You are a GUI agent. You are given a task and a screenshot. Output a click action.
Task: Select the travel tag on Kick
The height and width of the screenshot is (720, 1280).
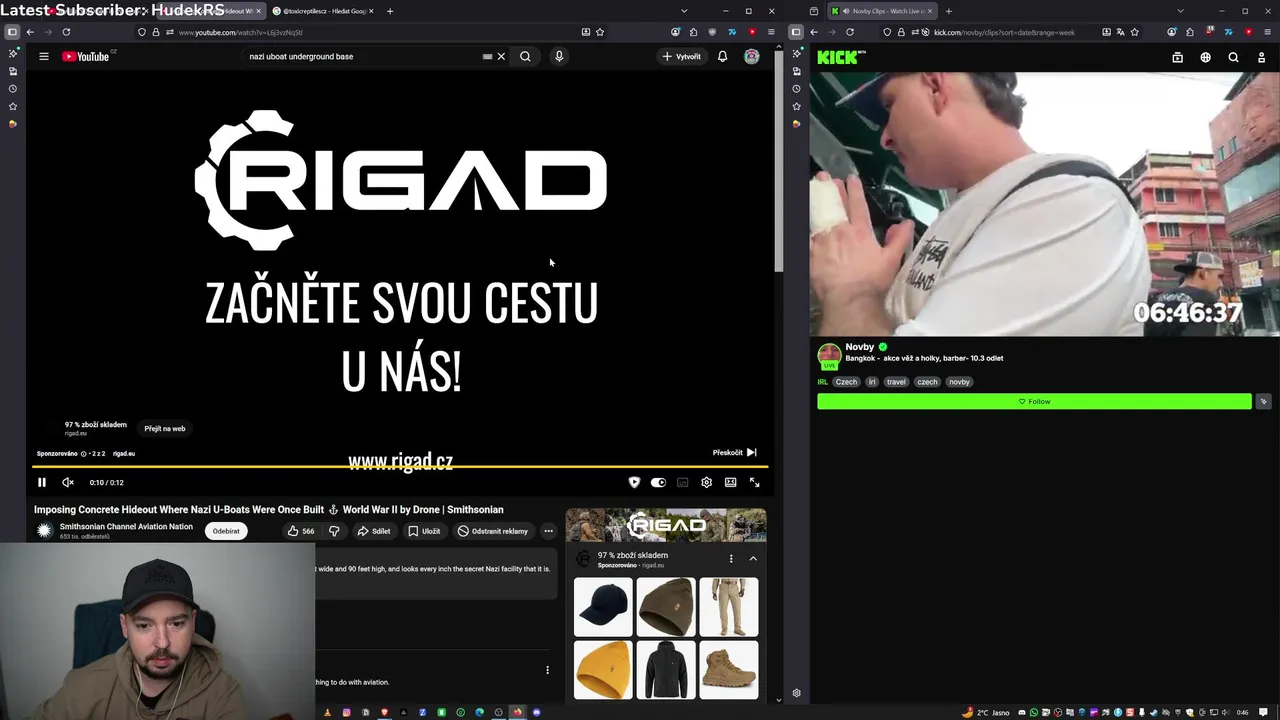896,382
